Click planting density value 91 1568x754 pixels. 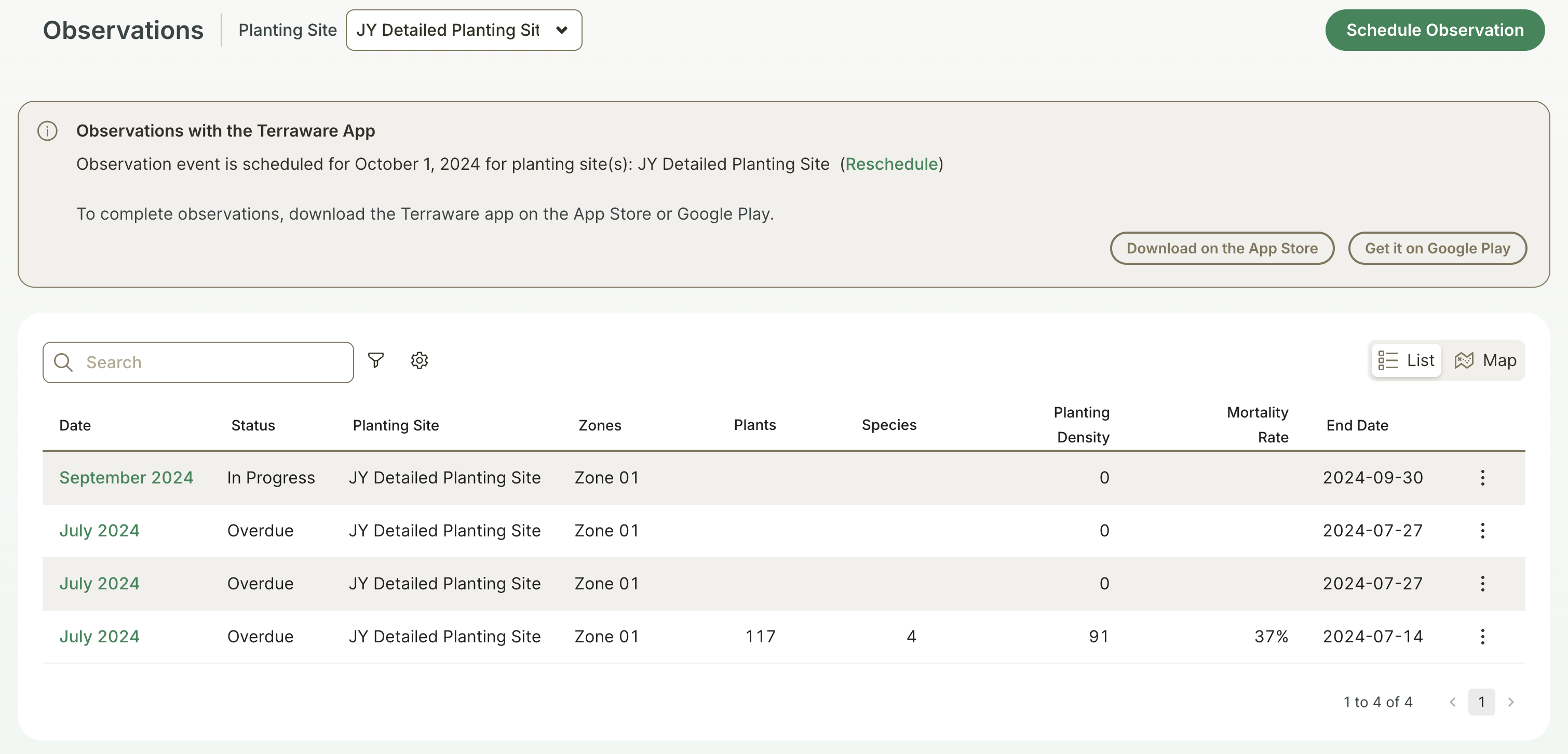tap(1099, 637)
